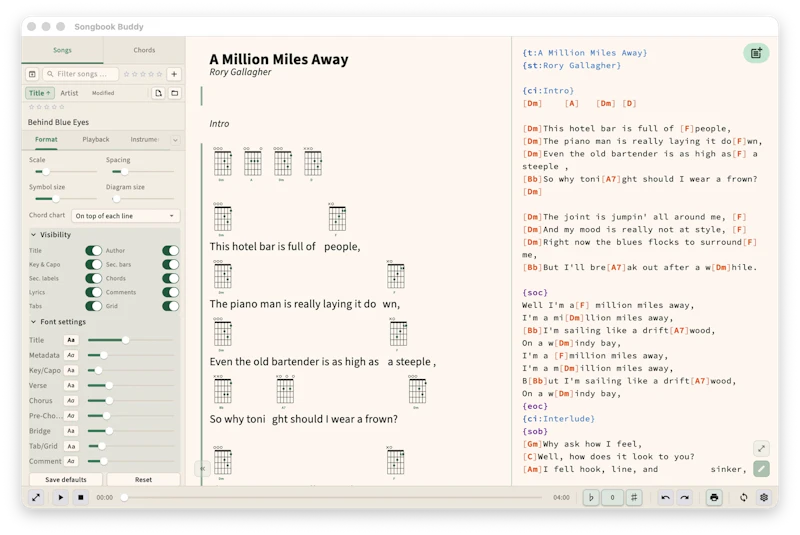Image resolution: width=800 pixels, height=535 pixels.
Task: Select the Format tab
Action: [x=46, y=139]
